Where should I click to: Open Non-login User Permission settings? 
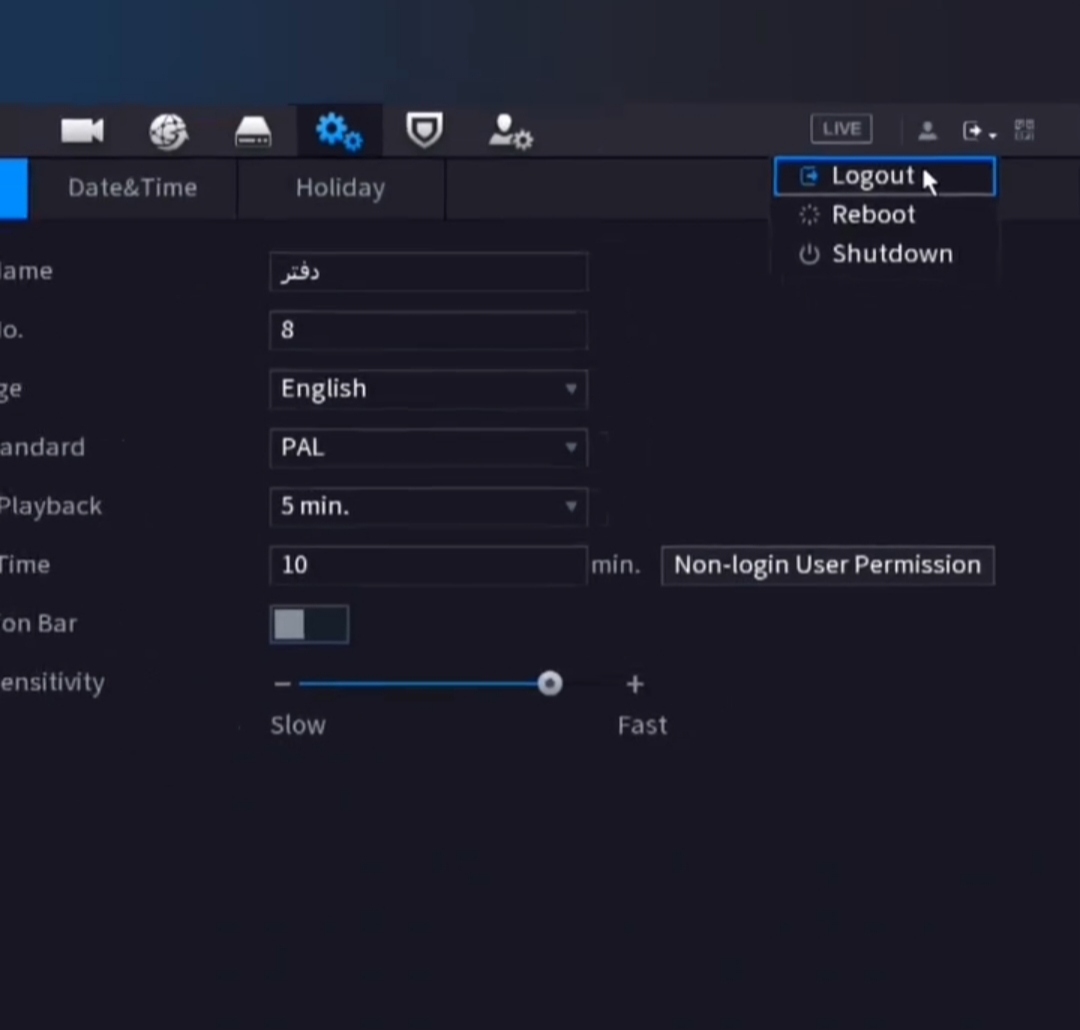pyautogui.click(x=827, y=565)
